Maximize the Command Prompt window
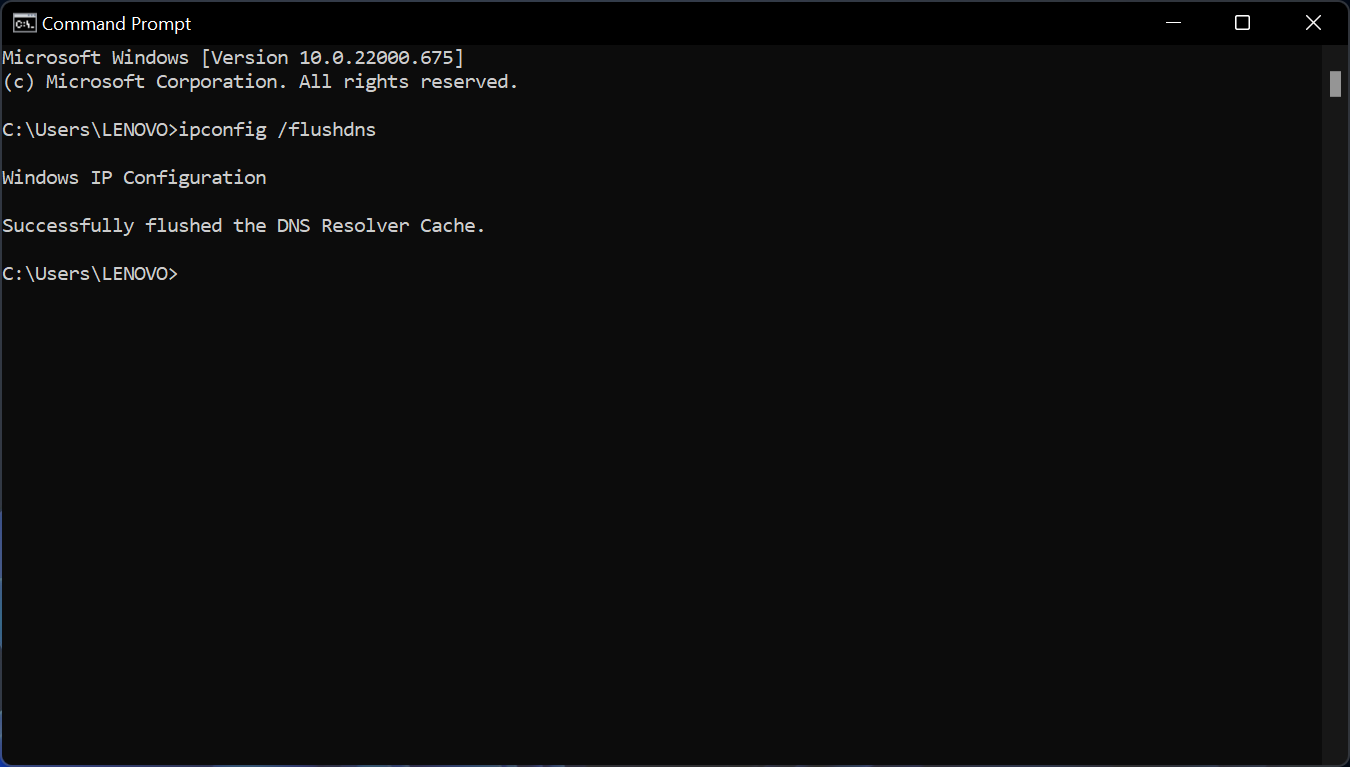The image size is (1350, 767). tap(1242, 23)
